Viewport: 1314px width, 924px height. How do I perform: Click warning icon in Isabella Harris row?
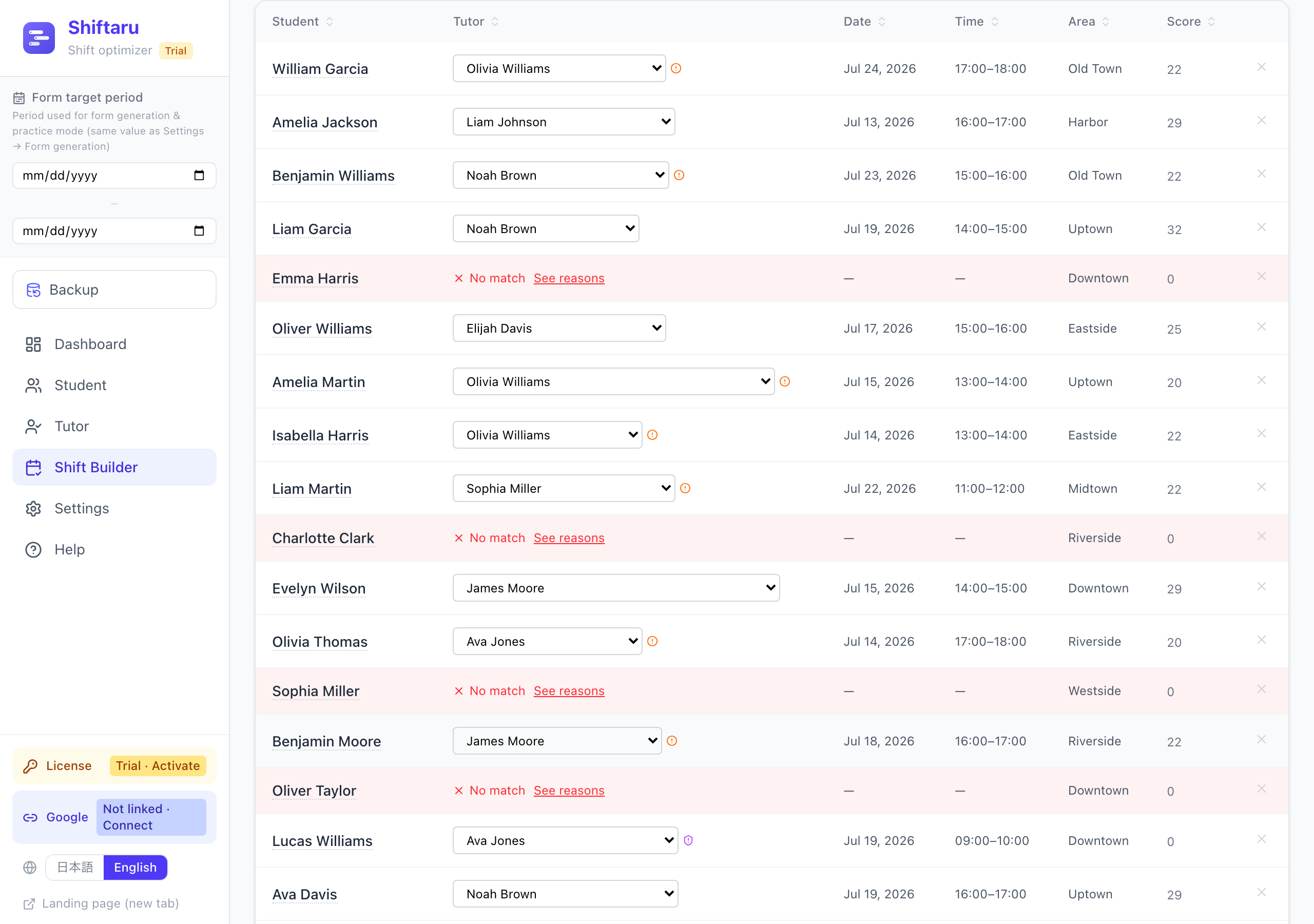652,434
